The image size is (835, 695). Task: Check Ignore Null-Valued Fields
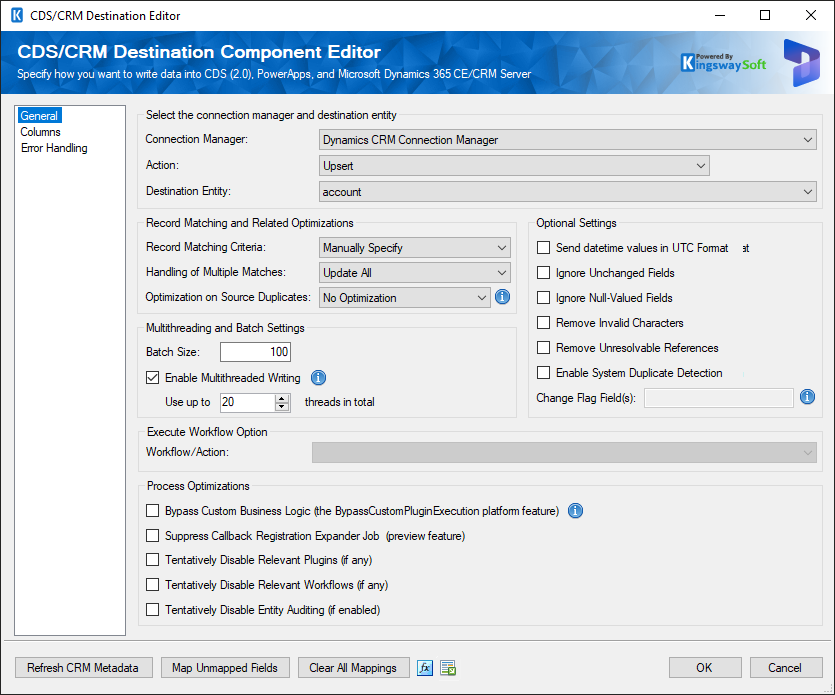(543, 298)
